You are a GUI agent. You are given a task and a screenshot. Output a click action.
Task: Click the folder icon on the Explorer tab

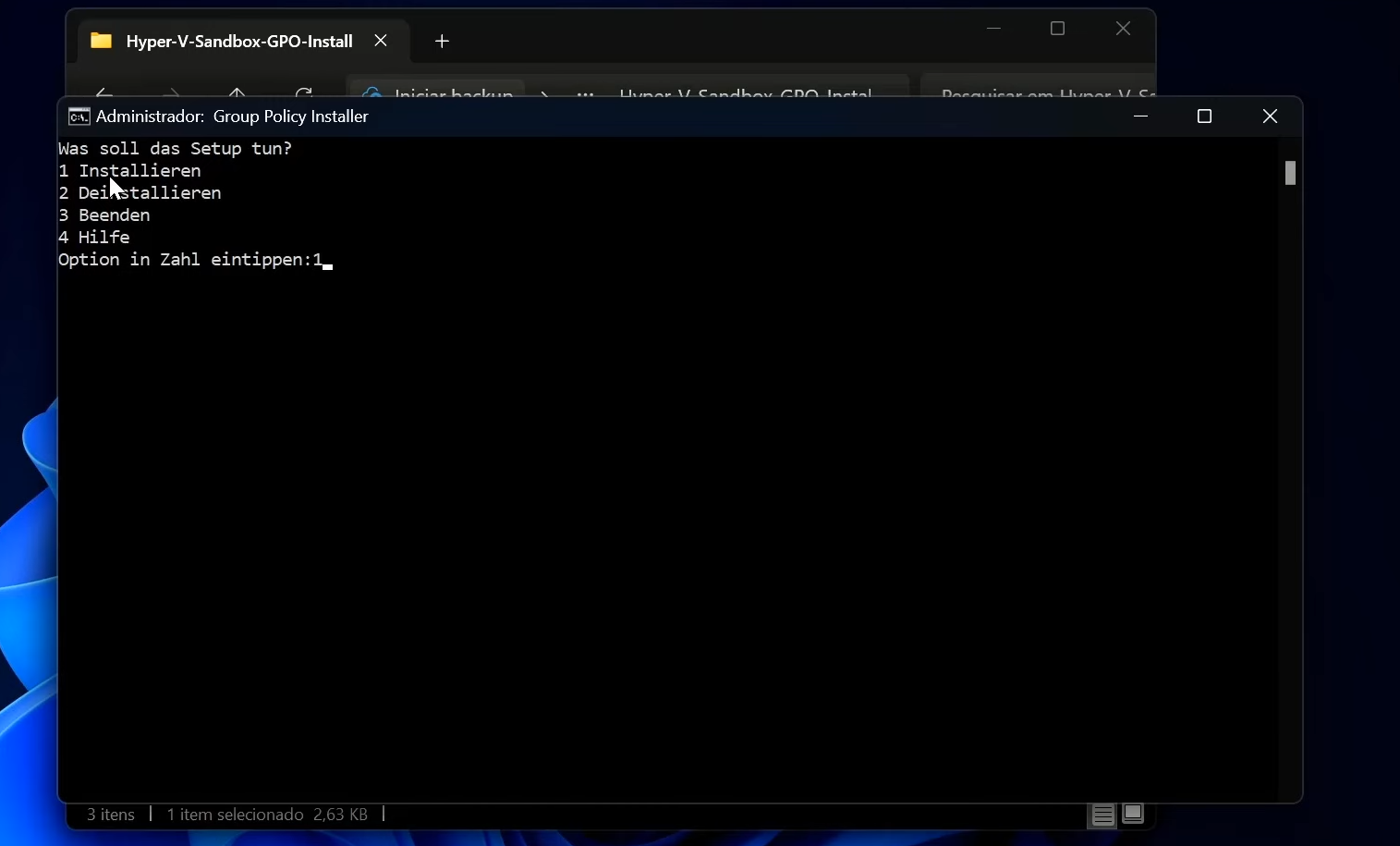(x=101, y=41)
